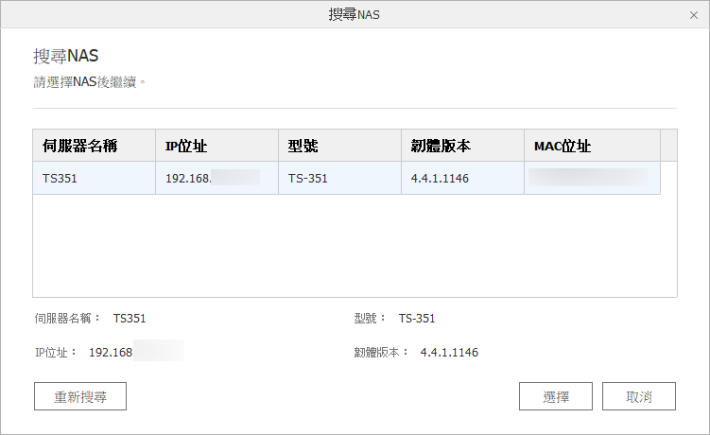Image resolution: width=710 pixels, height=435 pixels.
Task: Sort by 伺服器名稱 column header
Action: click(94, 145)
